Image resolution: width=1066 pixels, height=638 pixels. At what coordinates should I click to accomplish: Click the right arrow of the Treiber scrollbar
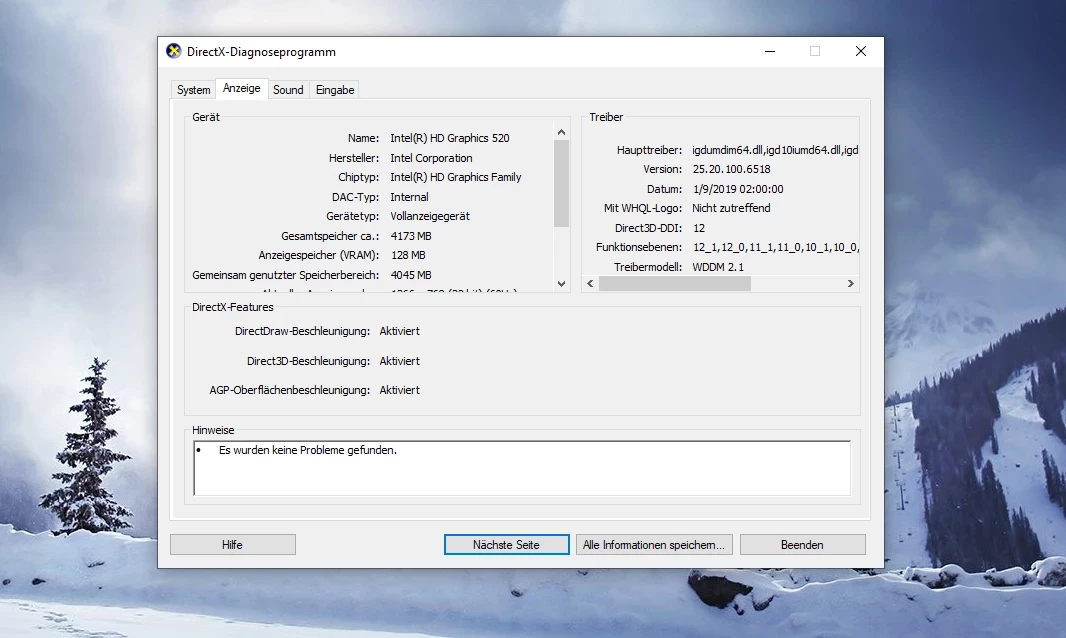tap(850, 284)
